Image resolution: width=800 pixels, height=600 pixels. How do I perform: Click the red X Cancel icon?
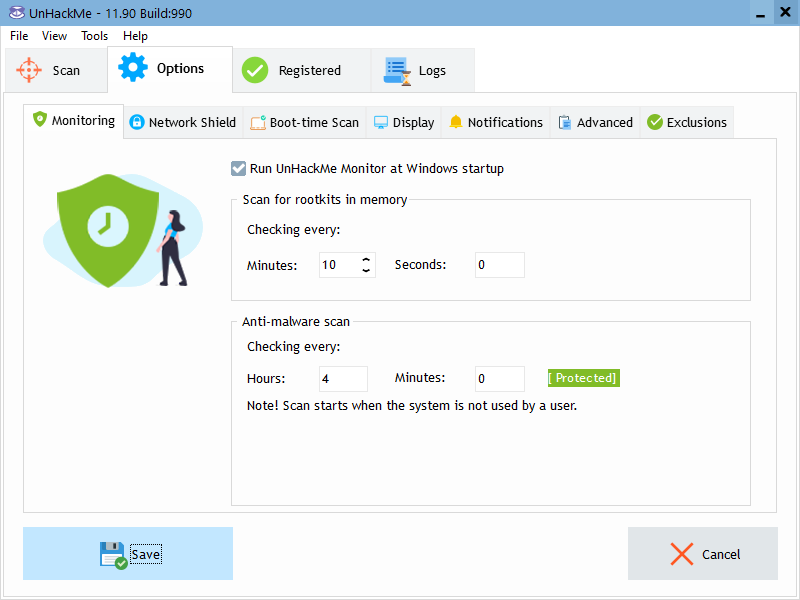click(682, 554)
